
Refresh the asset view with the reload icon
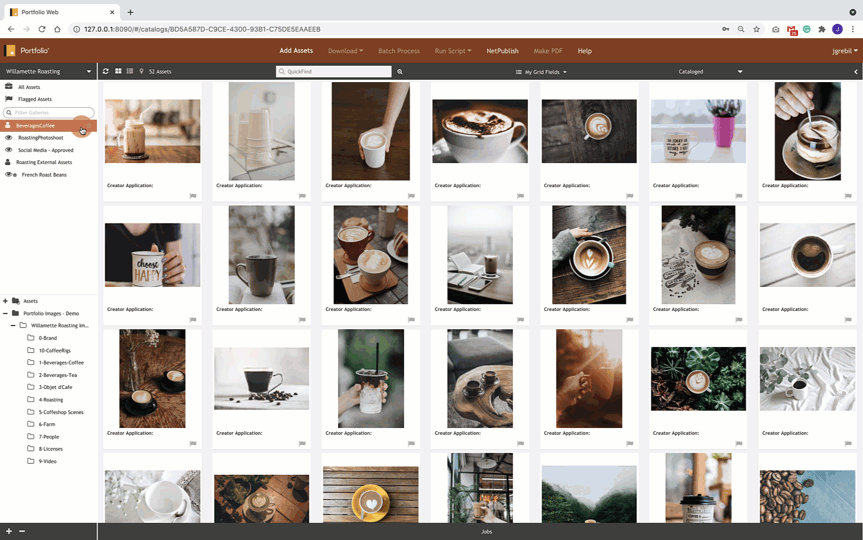coord(106,71)
